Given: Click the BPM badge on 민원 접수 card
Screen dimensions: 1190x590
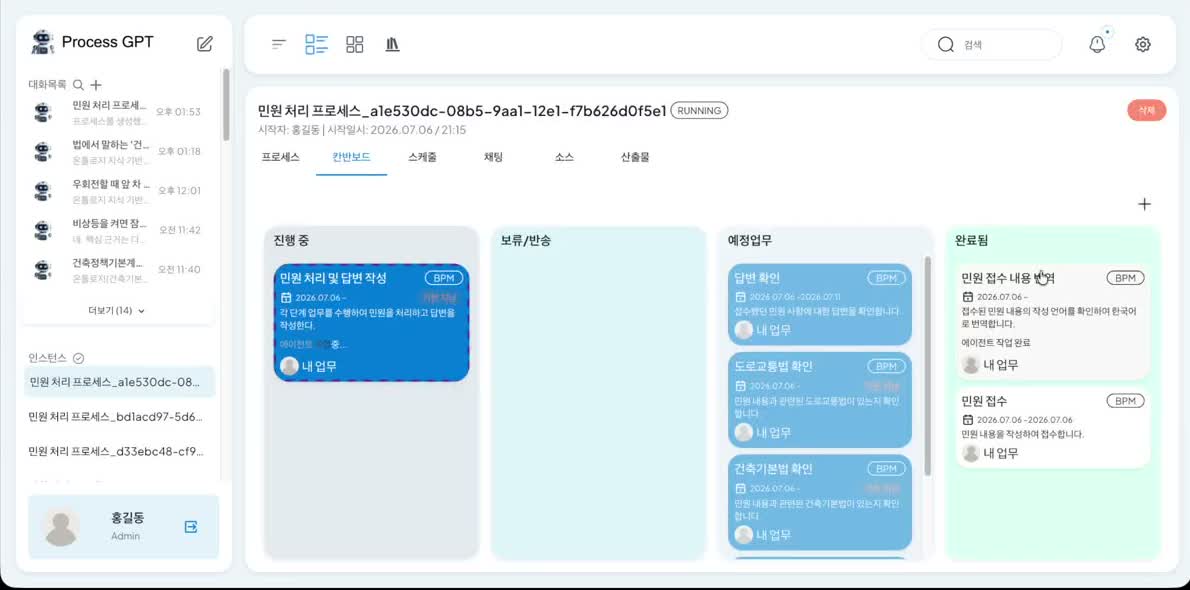Looking at the screenshot, I should (x=1125, y=401).
